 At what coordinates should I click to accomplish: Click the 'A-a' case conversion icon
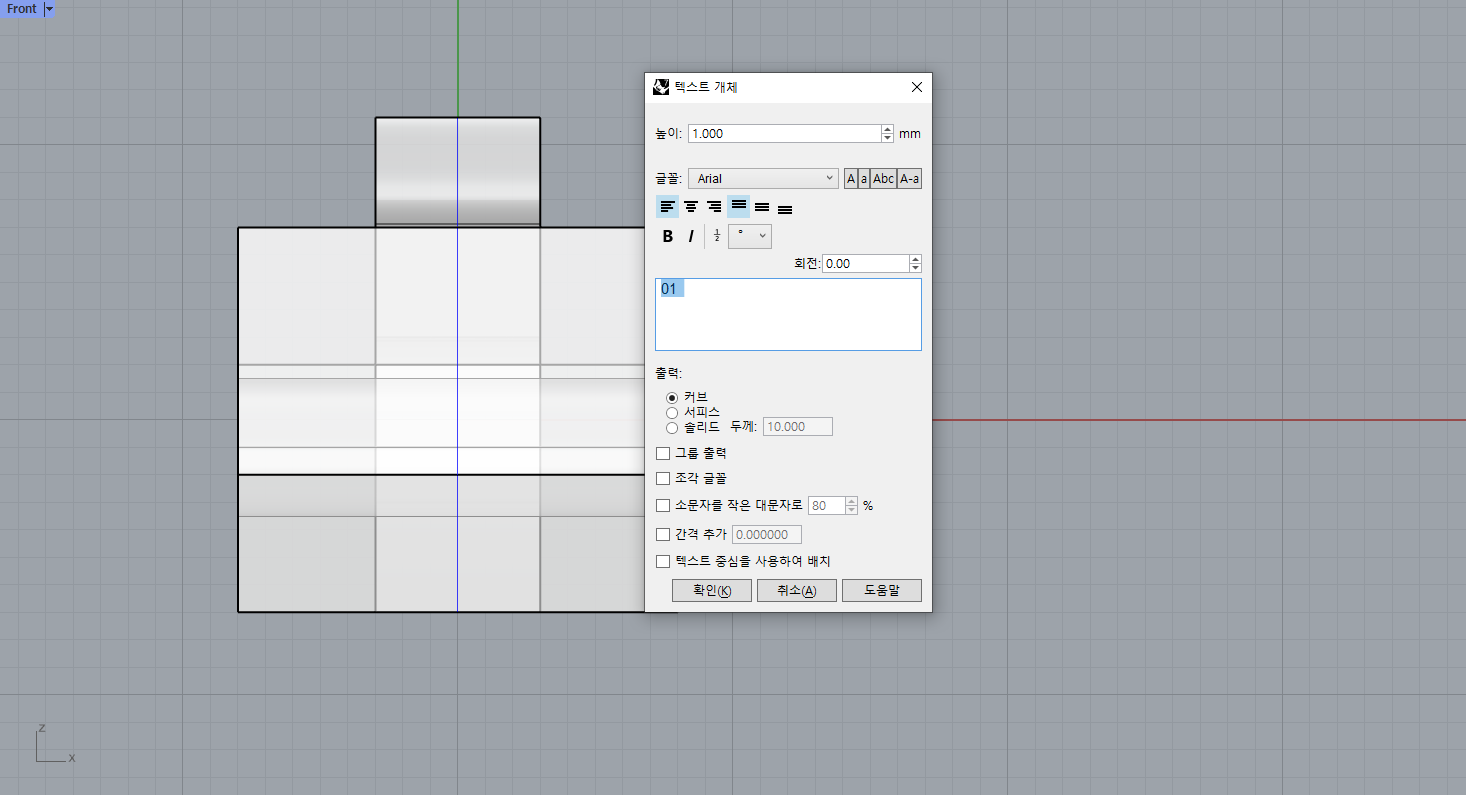[x=908, y=178]
